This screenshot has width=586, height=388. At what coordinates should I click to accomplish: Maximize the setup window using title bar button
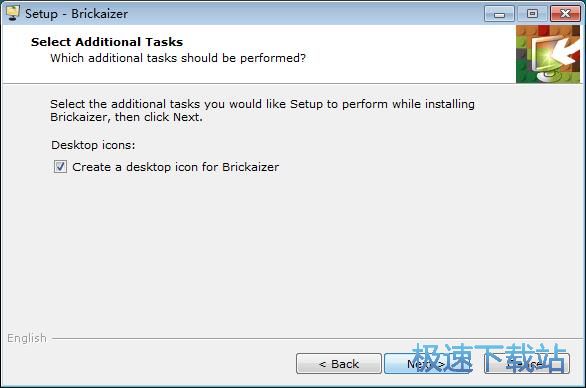(x=532, y=14)
